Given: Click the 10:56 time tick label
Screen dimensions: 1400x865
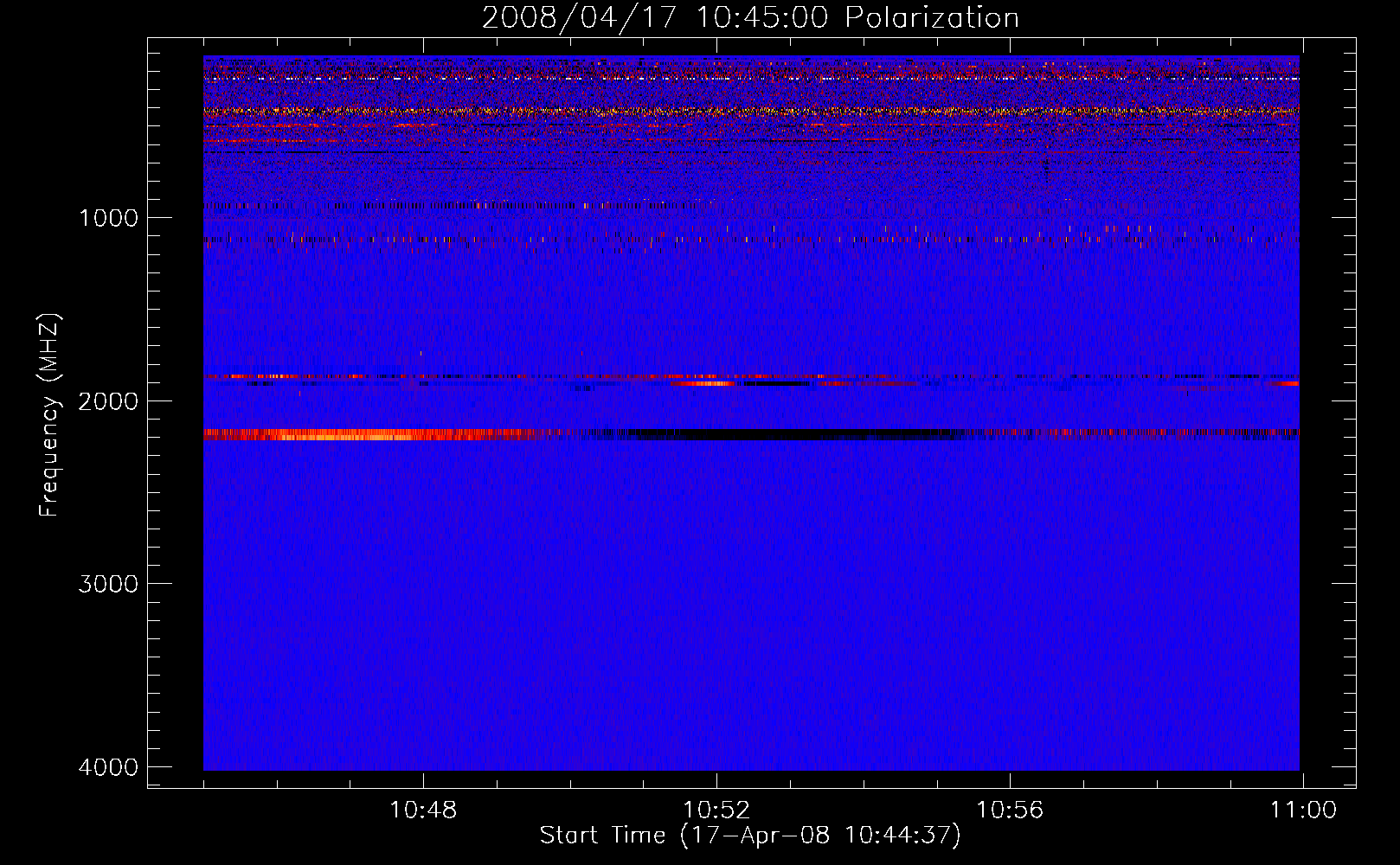Looking at the screenshot, I should (x=1010, y=811).
